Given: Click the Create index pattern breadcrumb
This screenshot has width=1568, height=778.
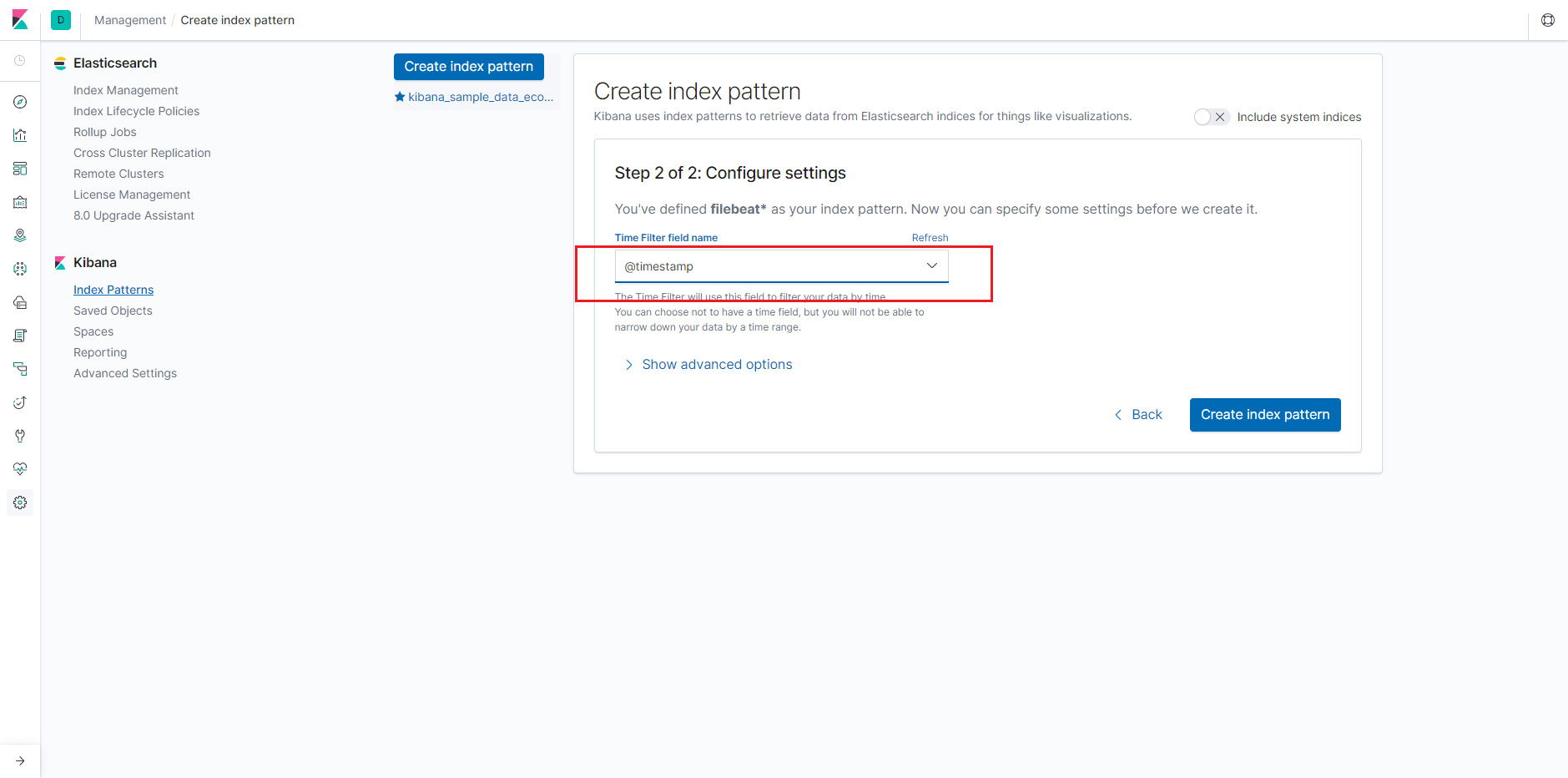Looking at the screenshot, I should click(x=238, y=20).
